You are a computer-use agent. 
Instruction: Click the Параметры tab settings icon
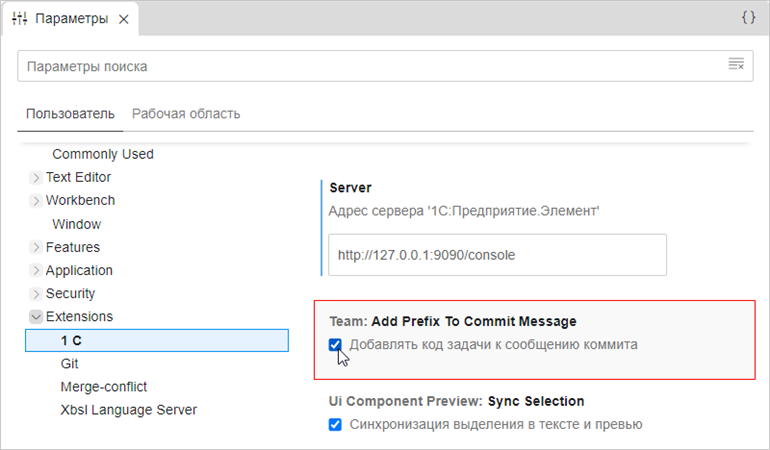(x=19, y=19)
